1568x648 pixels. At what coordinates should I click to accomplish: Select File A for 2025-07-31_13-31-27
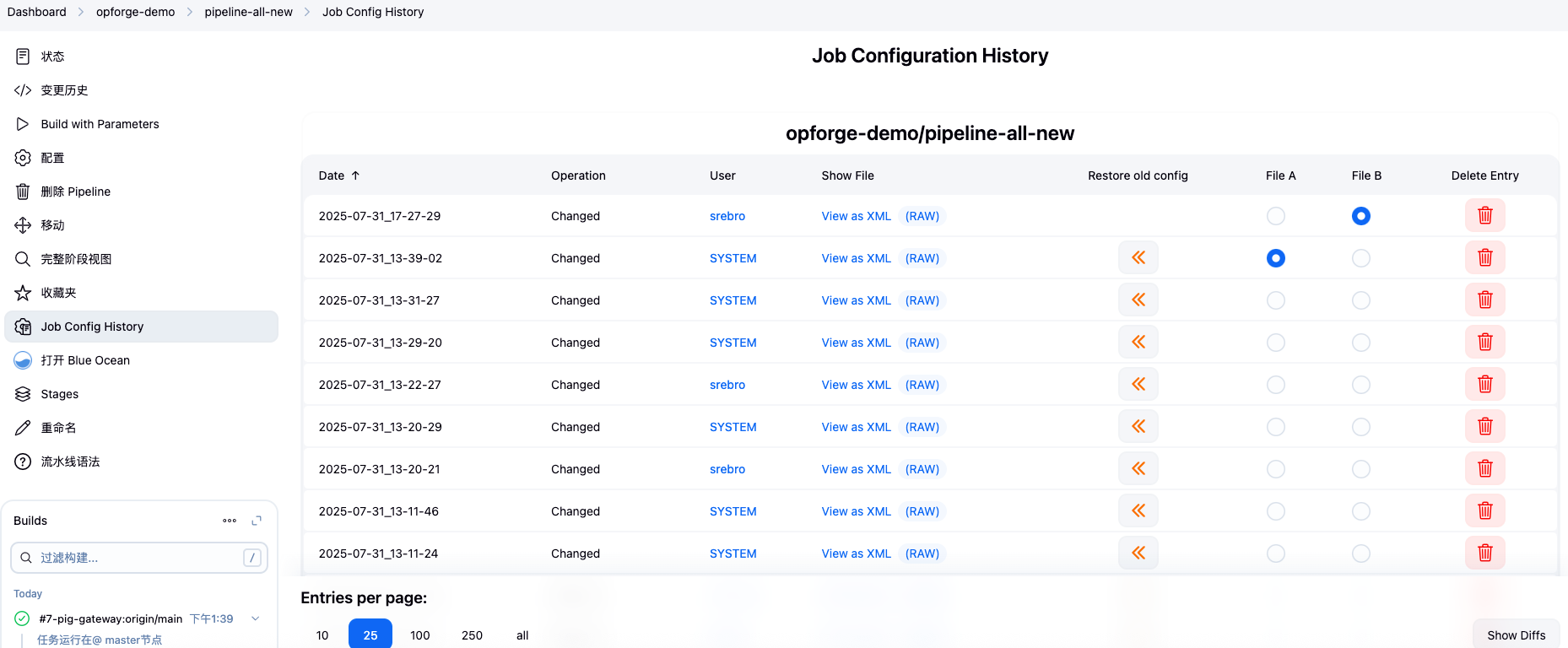[1275, 300]
